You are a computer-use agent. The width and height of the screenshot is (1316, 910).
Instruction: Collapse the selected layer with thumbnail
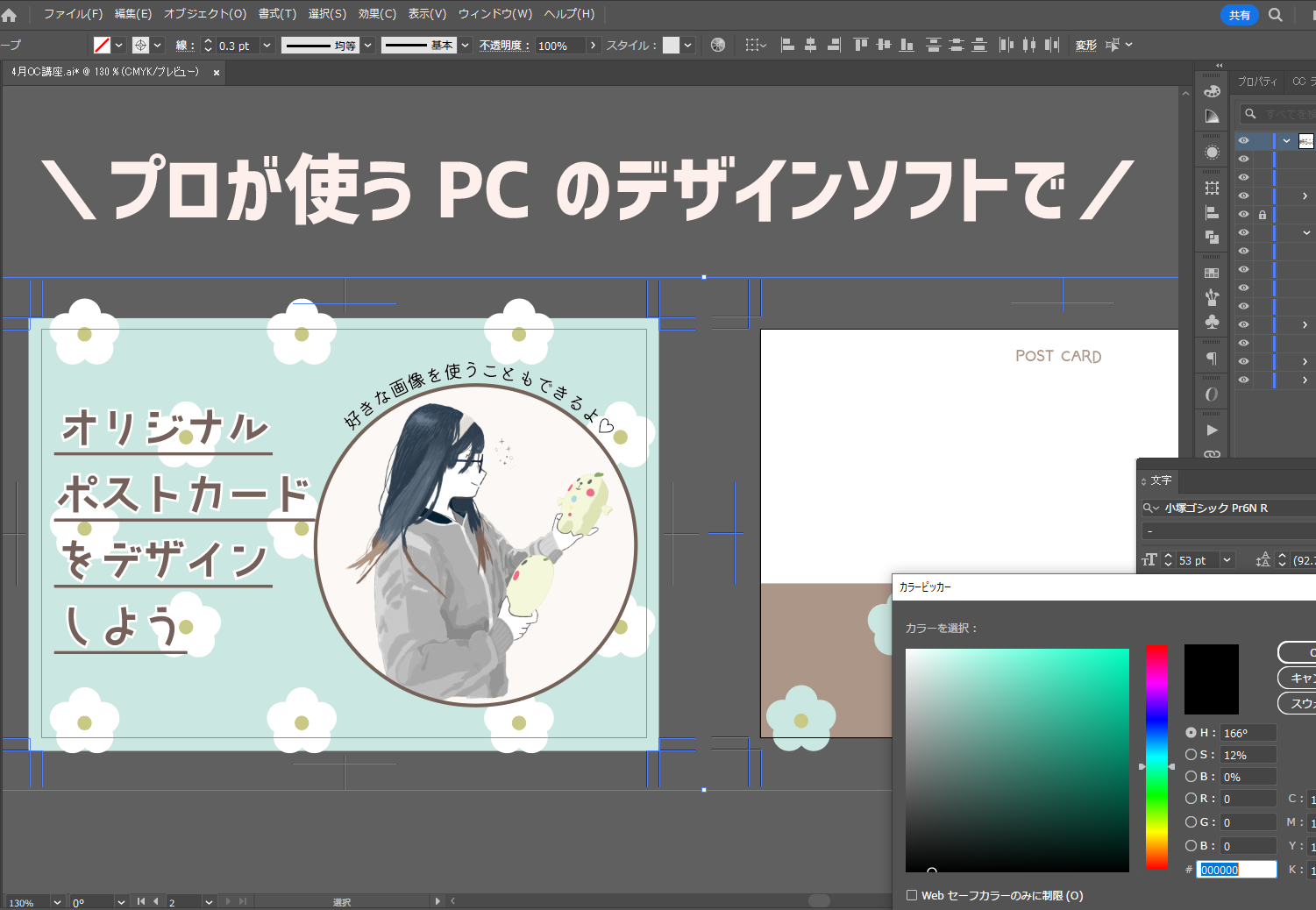click(1286, 140)
